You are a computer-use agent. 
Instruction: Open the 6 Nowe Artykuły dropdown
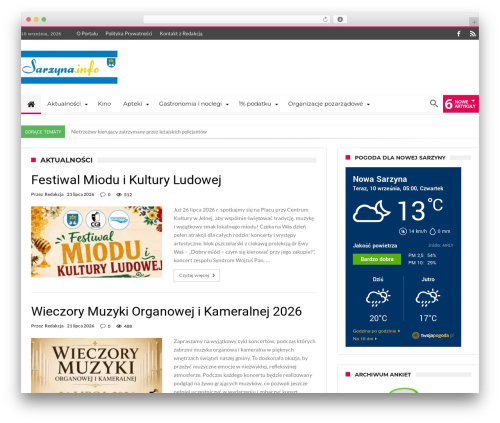[461, 104]
